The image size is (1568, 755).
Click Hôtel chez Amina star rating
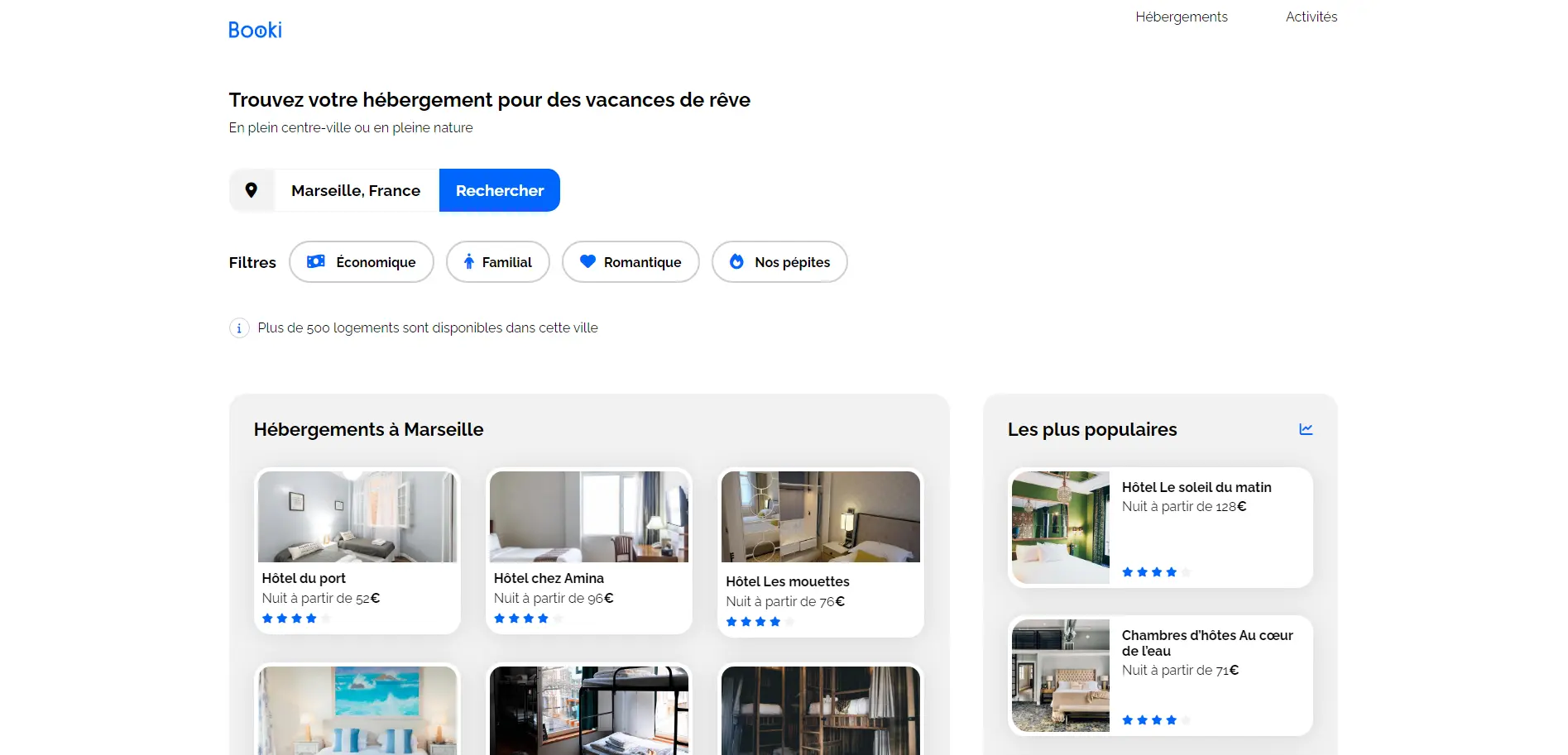pos(528,619)
